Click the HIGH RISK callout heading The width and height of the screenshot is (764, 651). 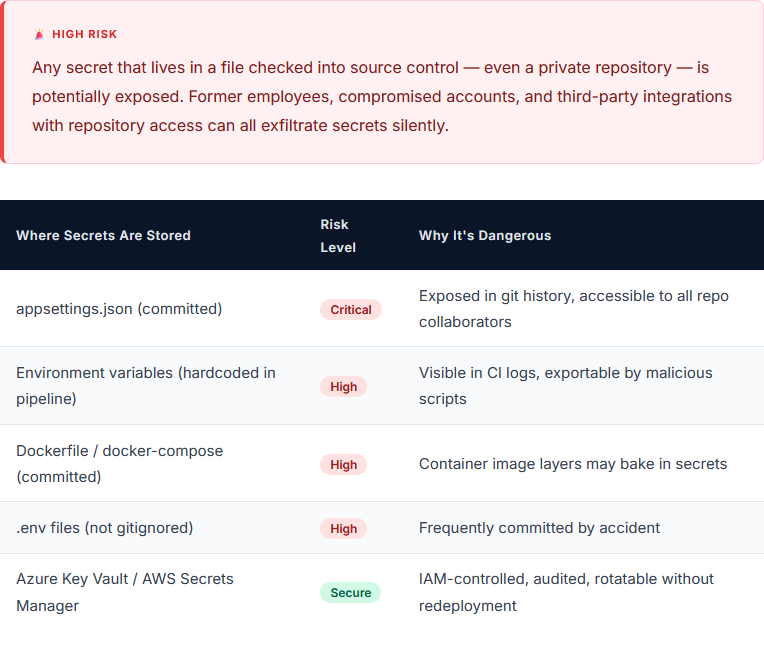[x=84, y=34]
